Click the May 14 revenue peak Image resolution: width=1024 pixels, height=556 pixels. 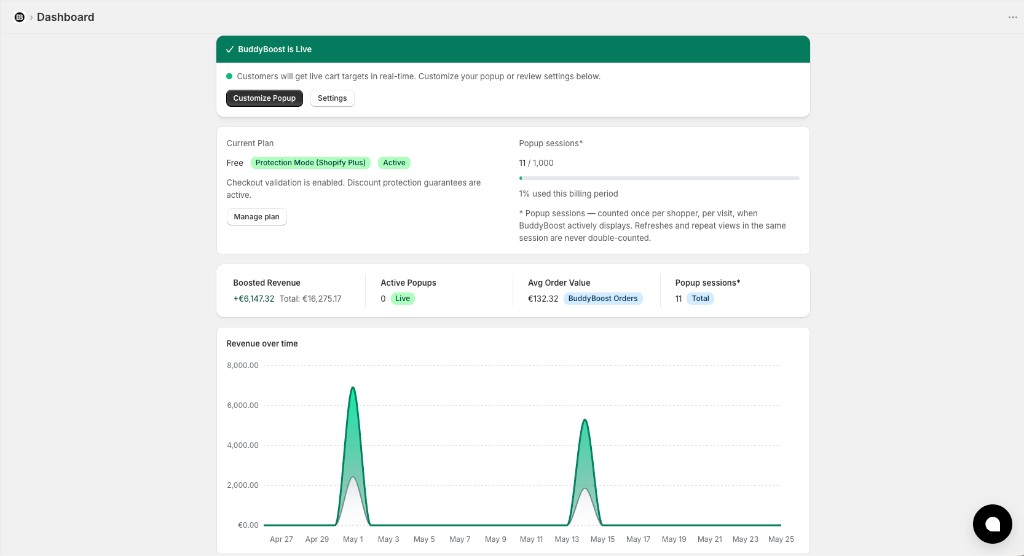(584, 420)
